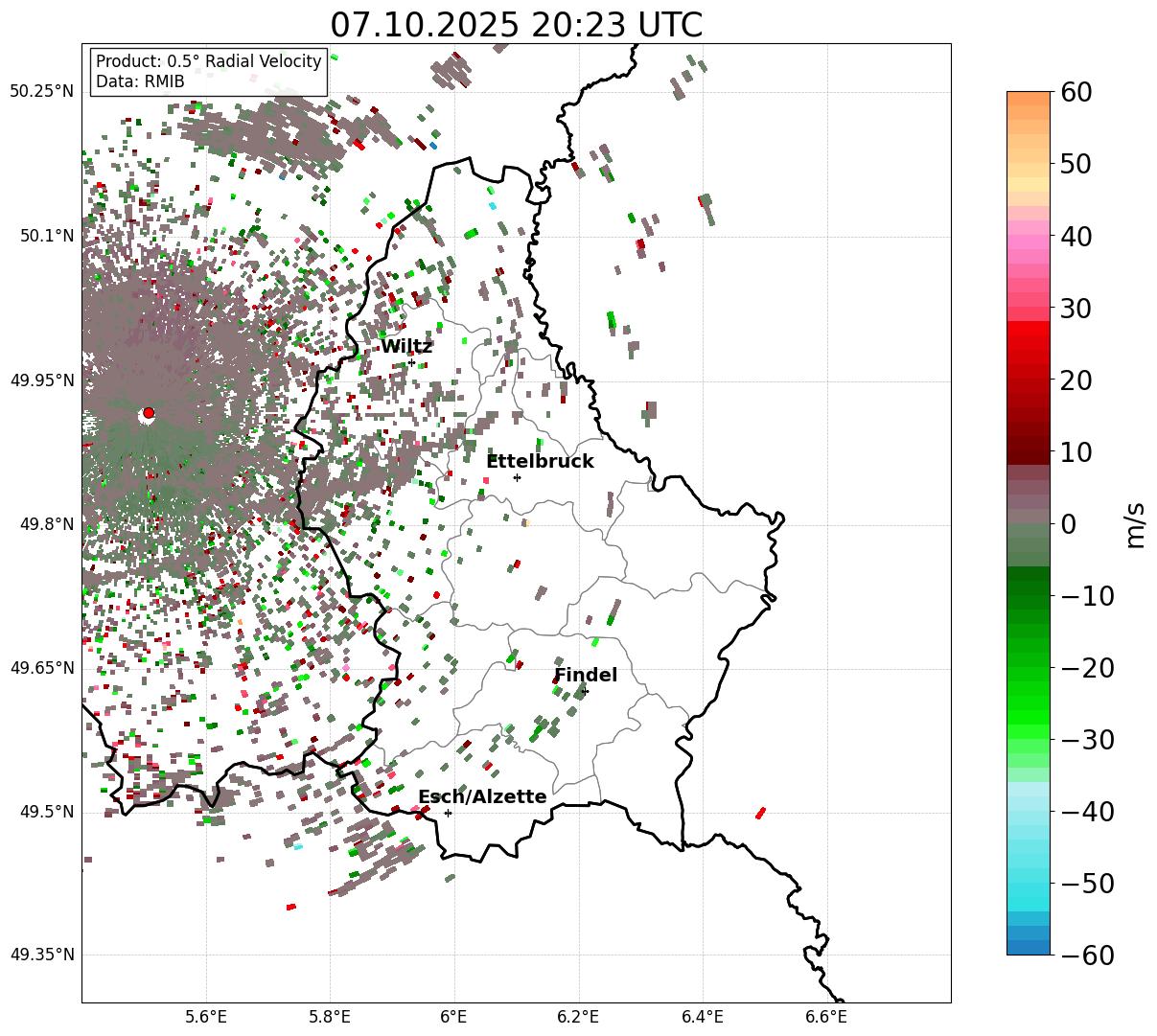Click the −50 colorbar tick label
The image size is (1157, 1036).
pos(1090,884)
